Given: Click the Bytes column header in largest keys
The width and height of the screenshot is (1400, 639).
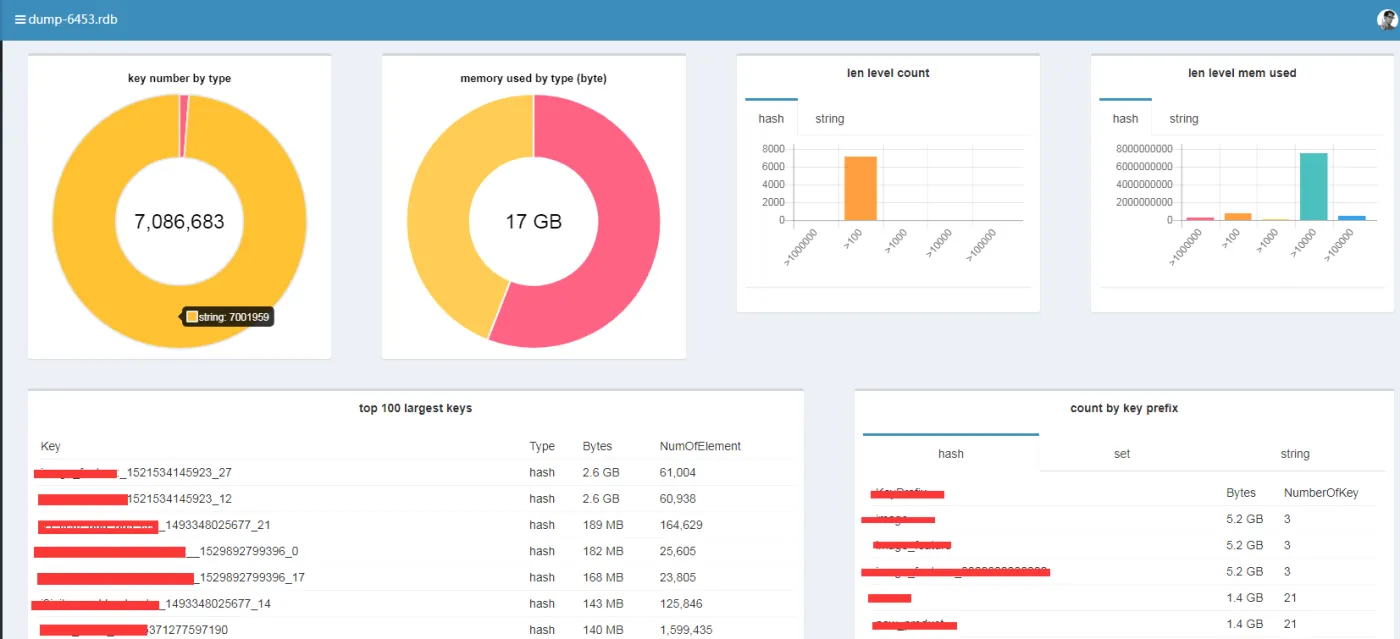Looking at the screenshot, I should tap(597, 446).
